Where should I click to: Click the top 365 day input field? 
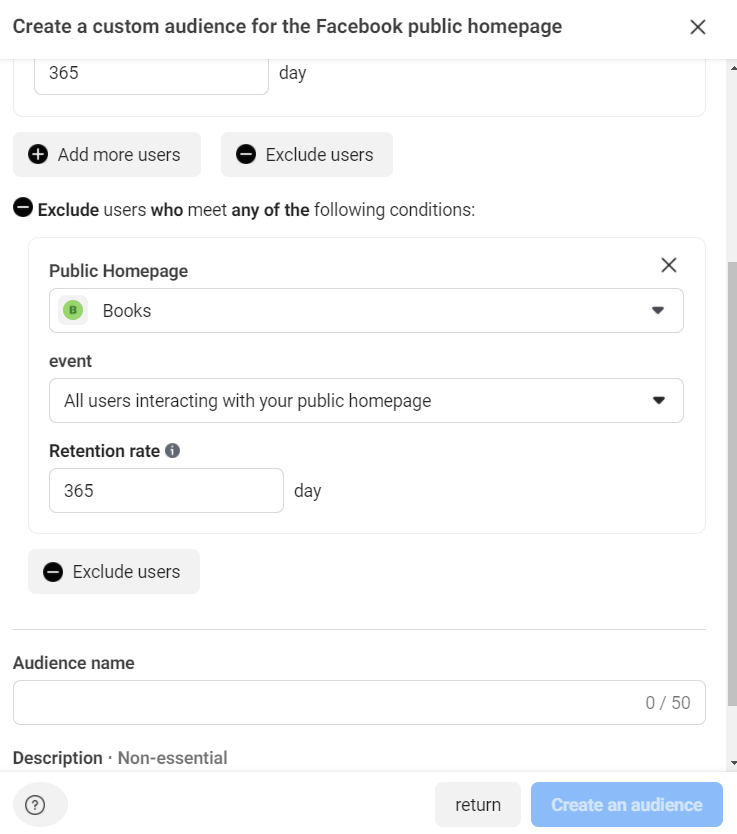(x=151, y=73)
